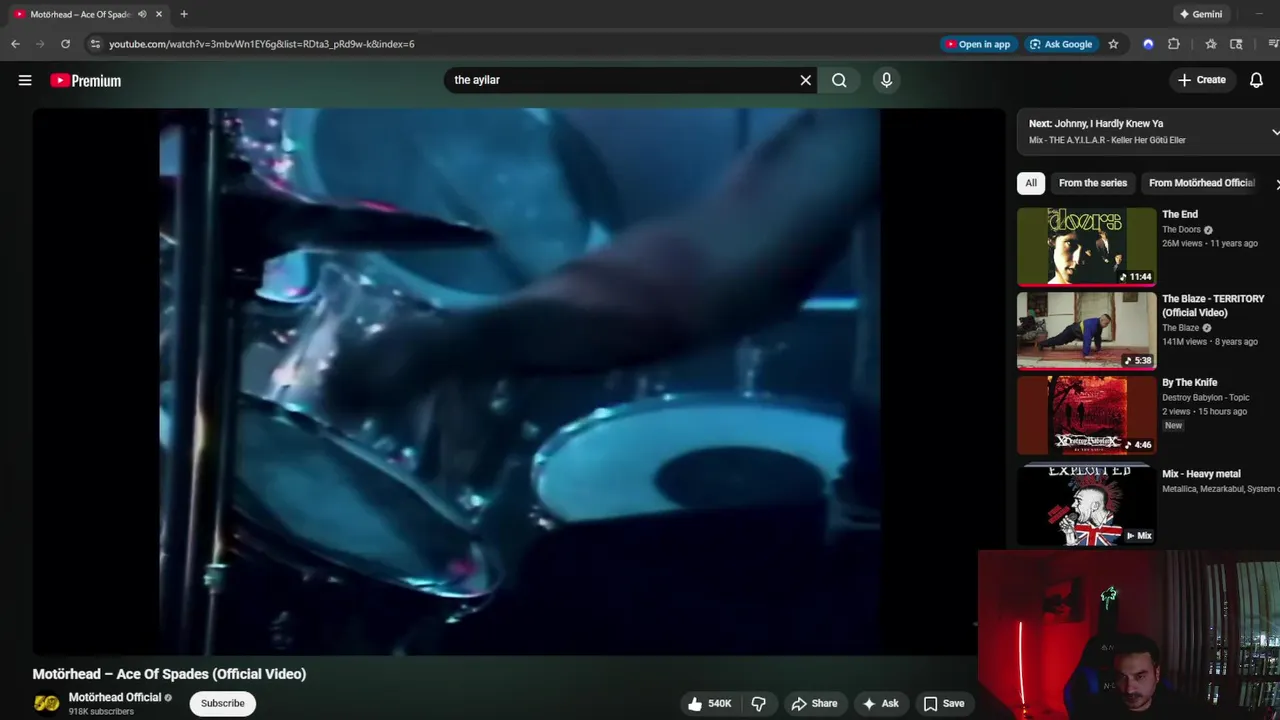Open Motörhead Official channel avatar
The width and height of the screenshot is (1280, 720).
pyautogui.click(x=47, y=703)
